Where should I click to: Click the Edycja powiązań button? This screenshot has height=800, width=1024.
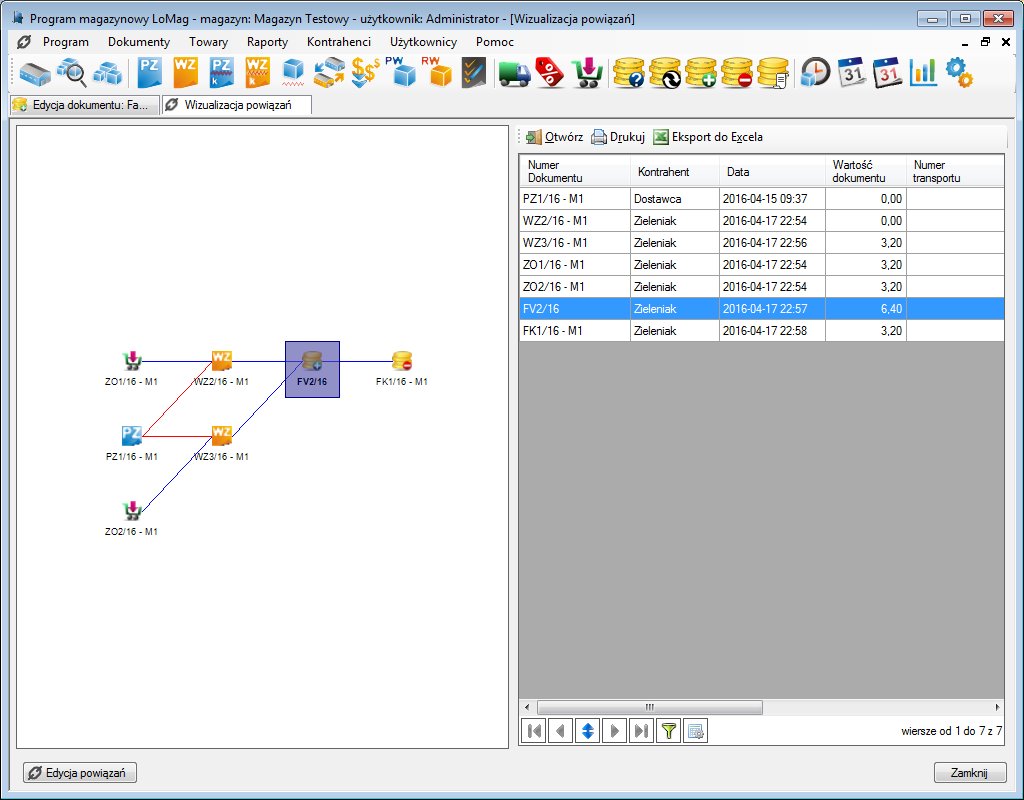80,773
